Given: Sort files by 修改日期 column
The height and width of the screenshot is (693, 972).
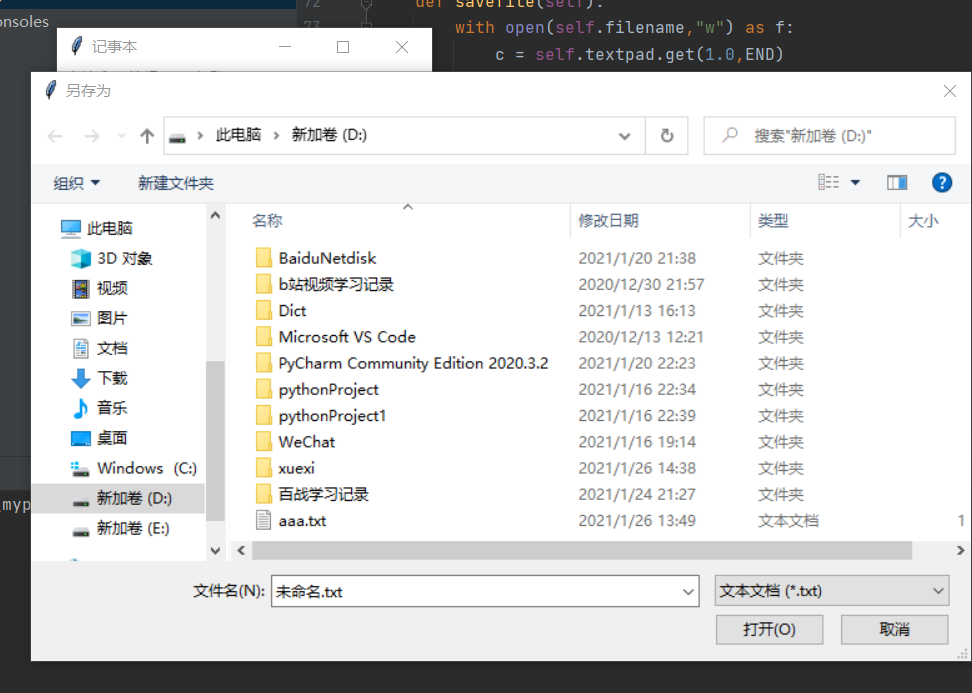Looking at the screenshot, I should point(608,221).
